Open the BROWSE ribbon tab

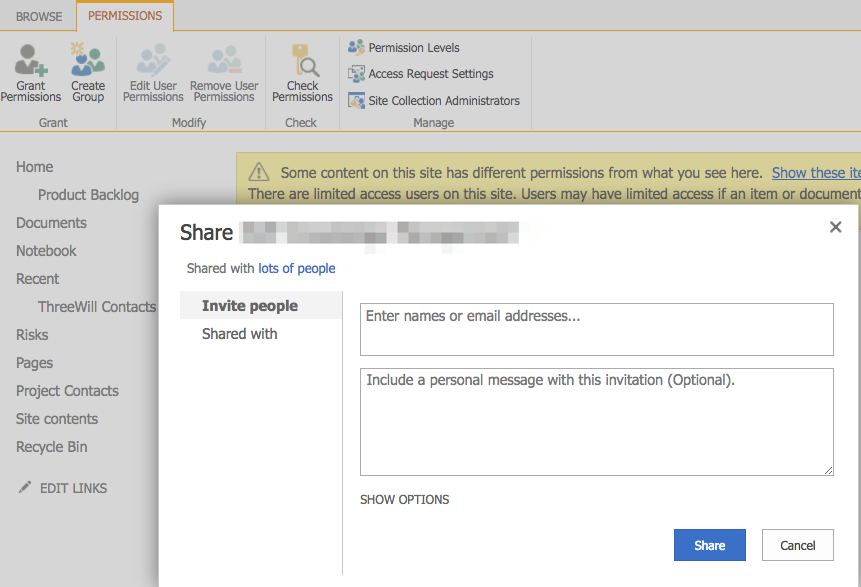37,16
